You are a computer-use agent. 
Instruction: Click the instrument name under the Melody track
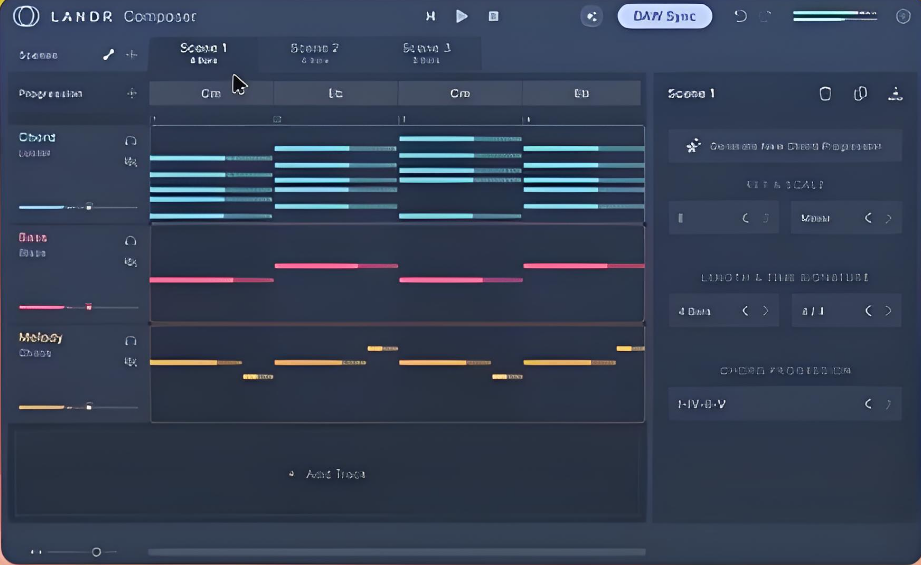coord(35,353)
